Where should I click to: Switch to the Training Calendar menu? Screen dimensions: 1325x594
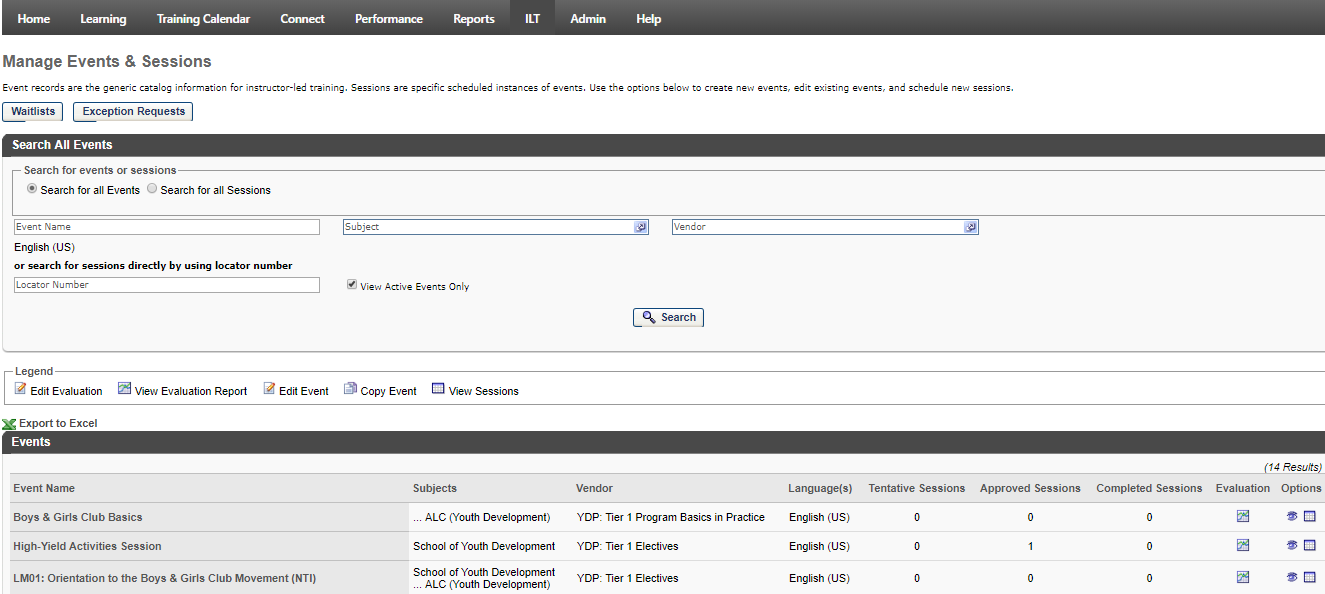[x=203, y=18]
